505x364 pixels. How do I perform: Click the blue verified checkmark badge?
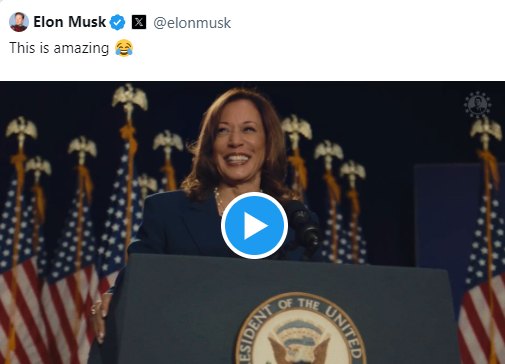tap(117, 22)
